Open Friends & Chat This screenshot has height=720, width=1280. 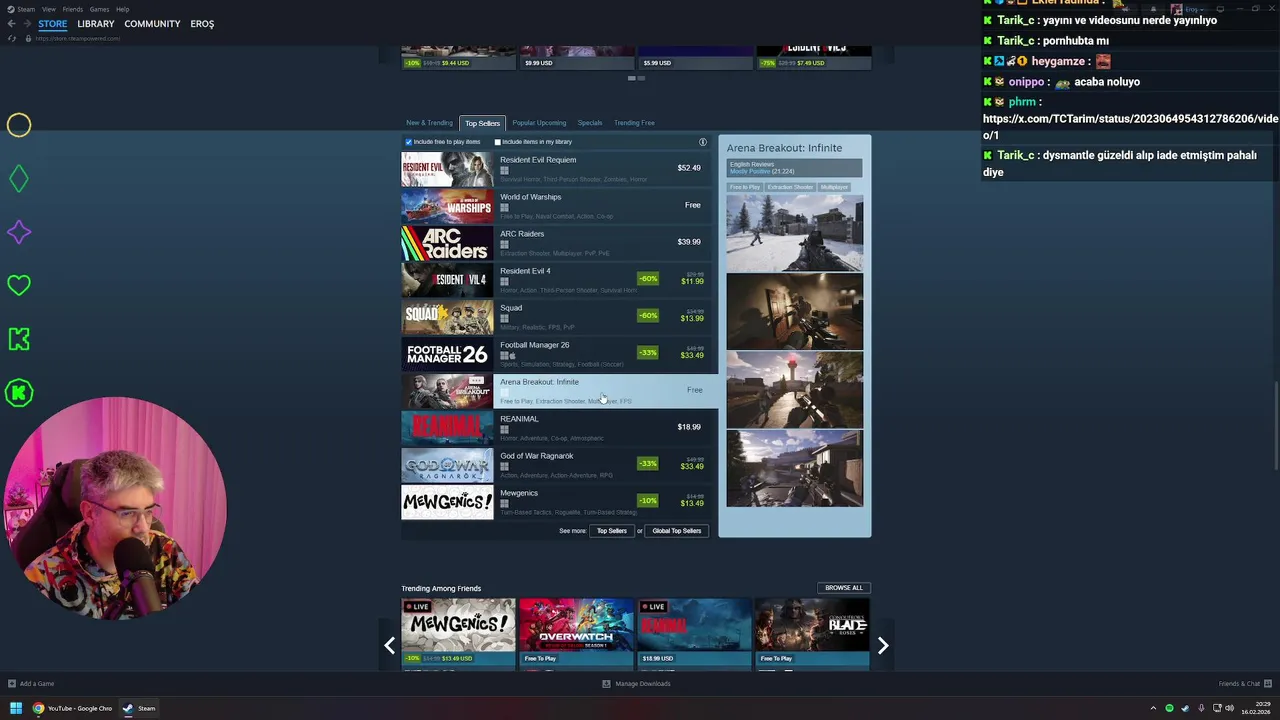pyautogui.click(x=1245, y=684)
